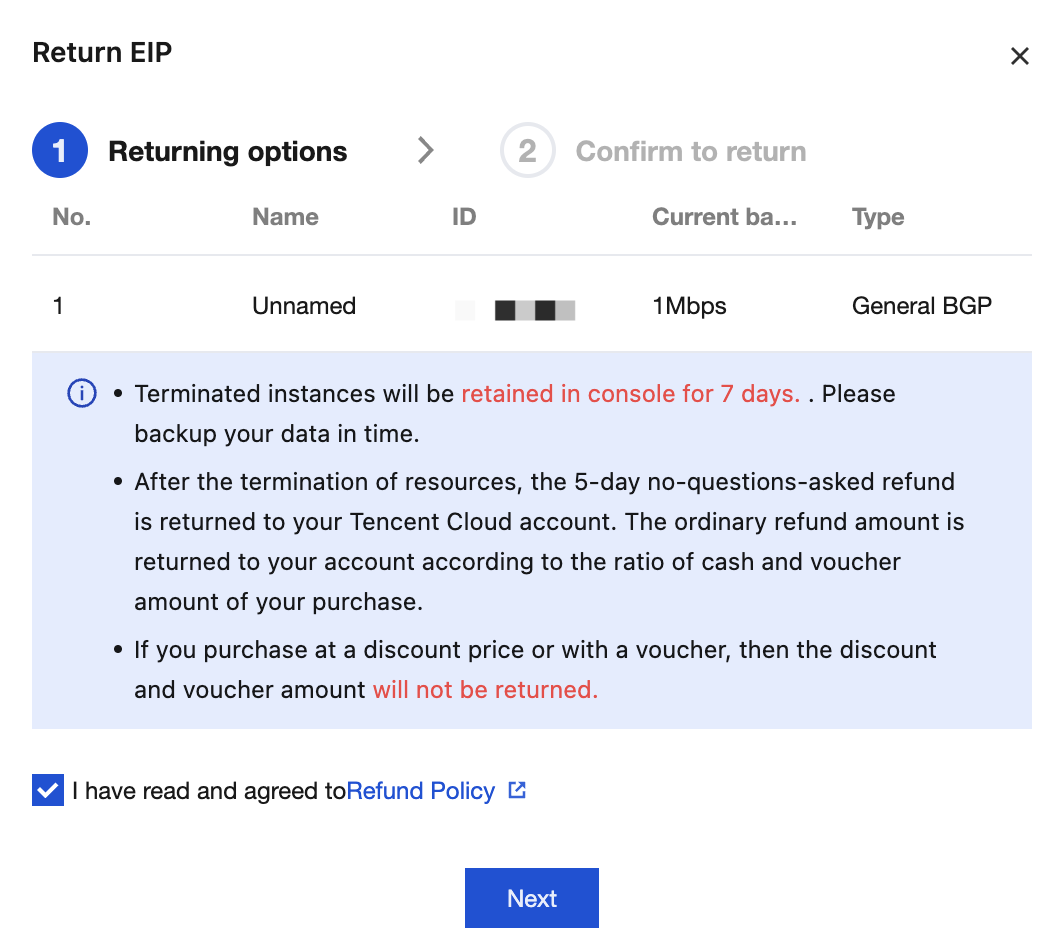The height and width of the screenshot is (952, 1048).
Task: Click the Name column header
Action: (x=285, y=217)
